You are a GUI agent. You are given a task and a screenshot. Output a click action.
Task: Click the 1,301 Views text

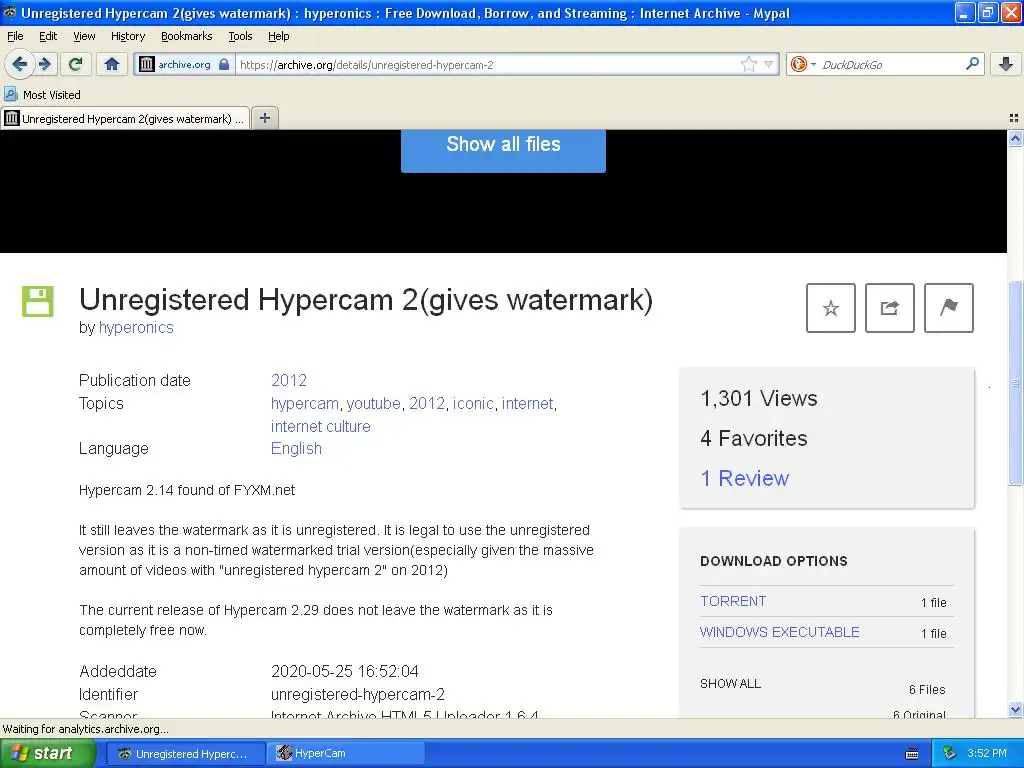coord(759,398)
